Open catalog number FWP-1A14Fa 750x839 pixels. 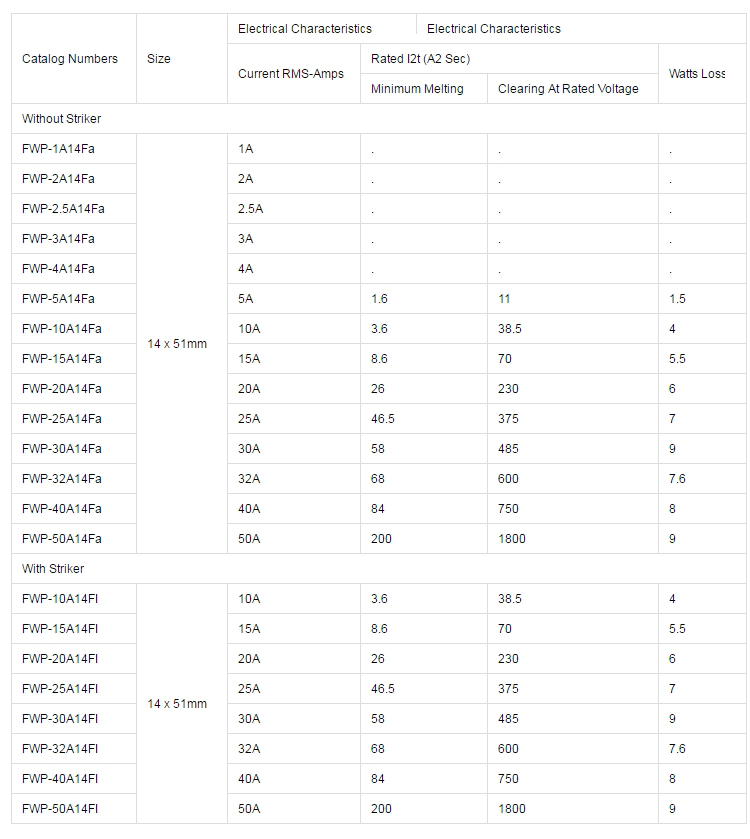(x=59, y=149)
